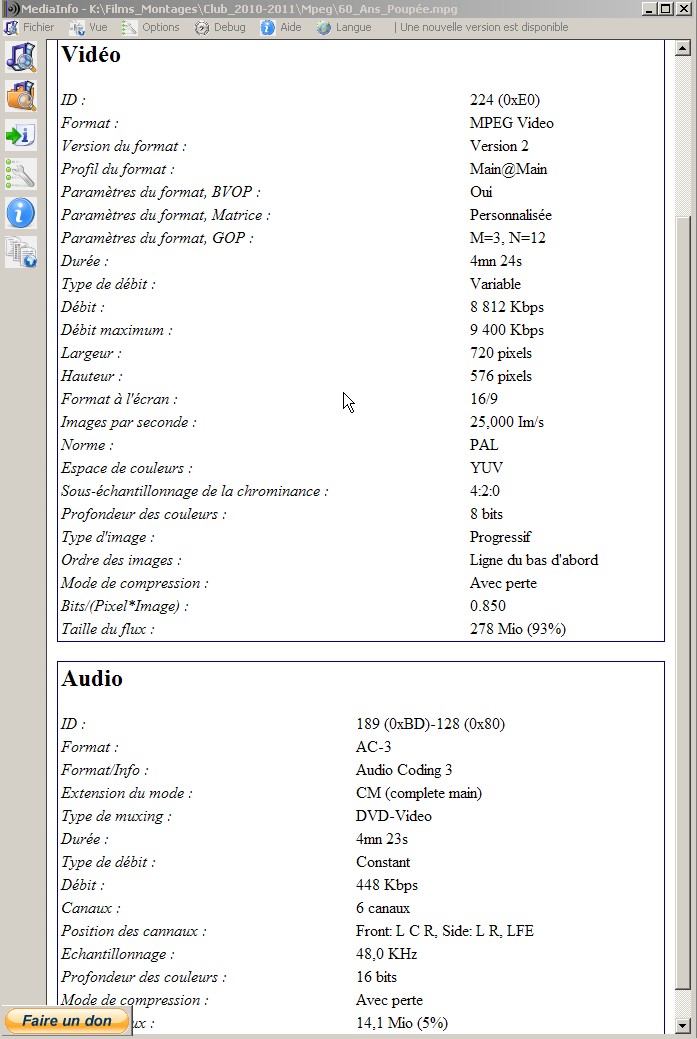This screenshot has height=1039, width=697.
Task: Click the stream size '278 Mio (93%)'
Action: 517,629
